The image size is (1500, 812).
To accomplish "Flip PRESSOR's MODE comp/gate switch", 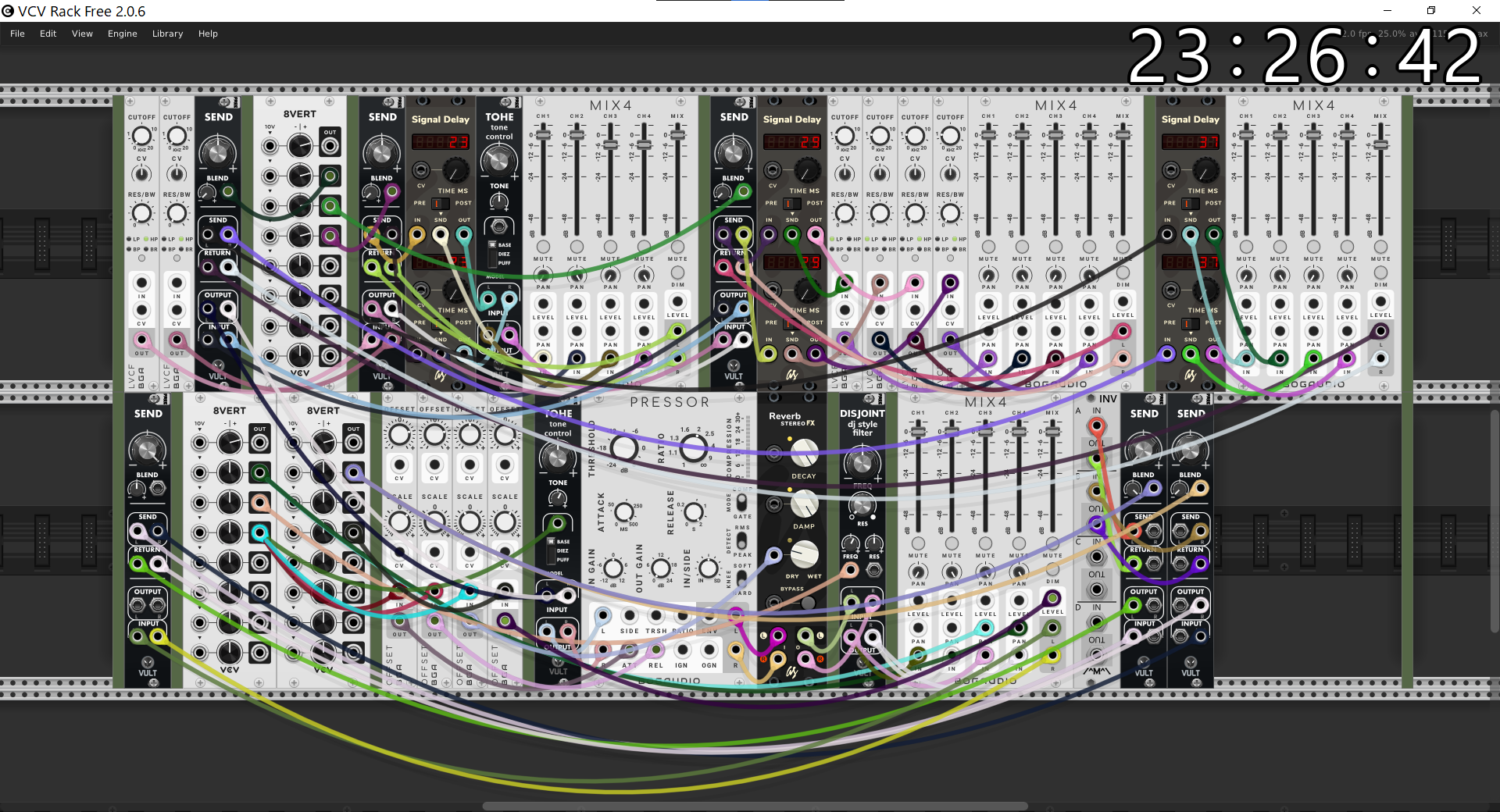I will click(x=741, y=501).
